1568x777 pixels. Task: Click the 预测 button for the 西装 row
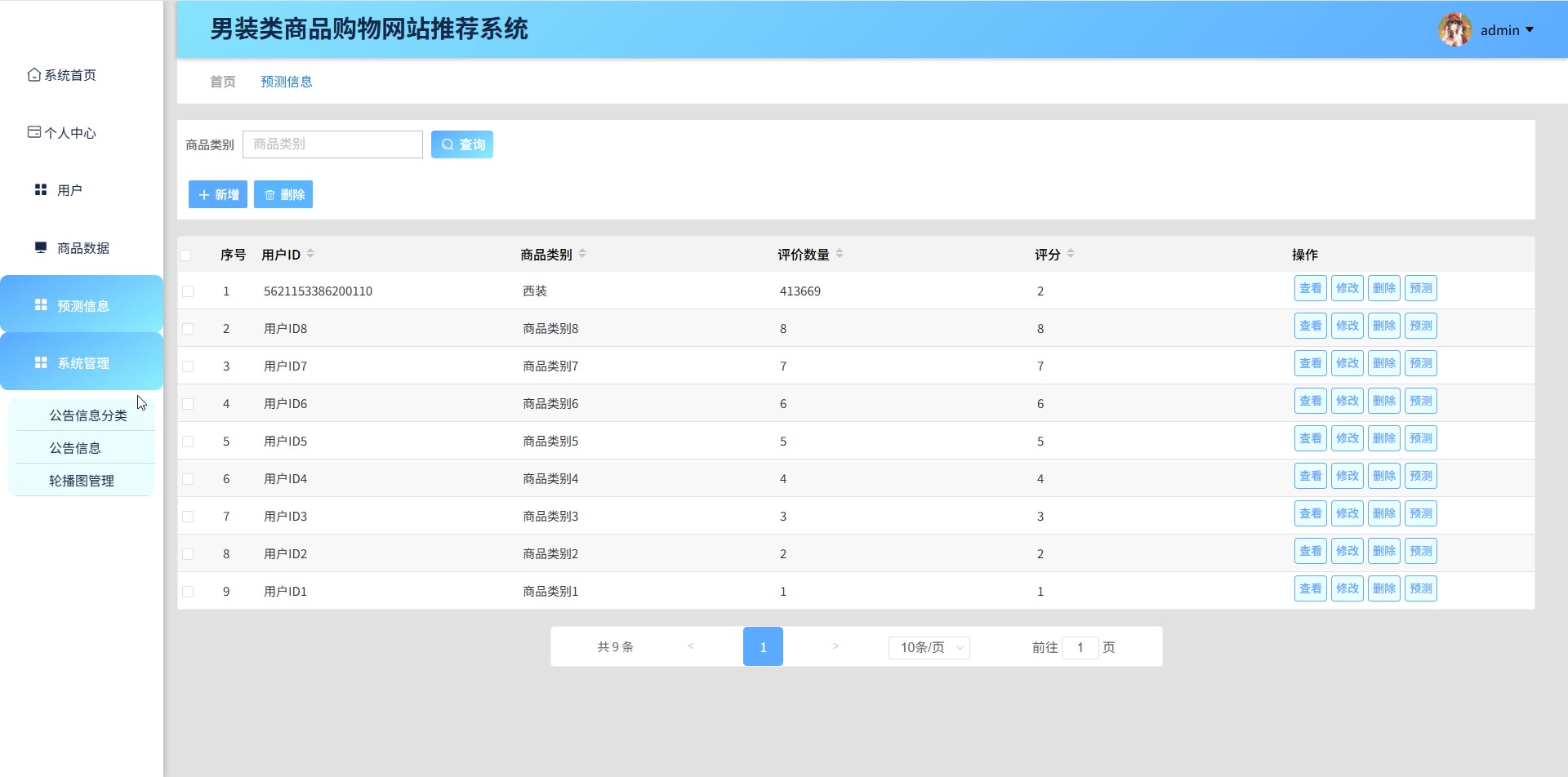pyautogui.click(x=1420, y=288)
